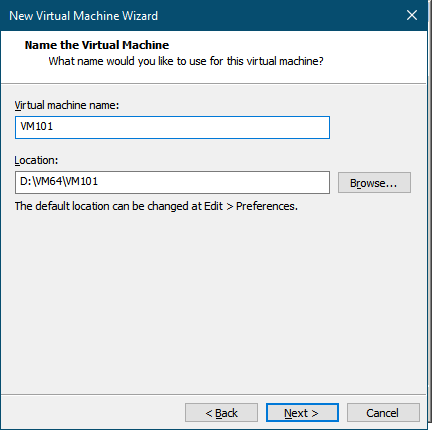The width and height of the screenshot is (432, 430).
Task: Click the default location hint text
Action: (156, 206)
